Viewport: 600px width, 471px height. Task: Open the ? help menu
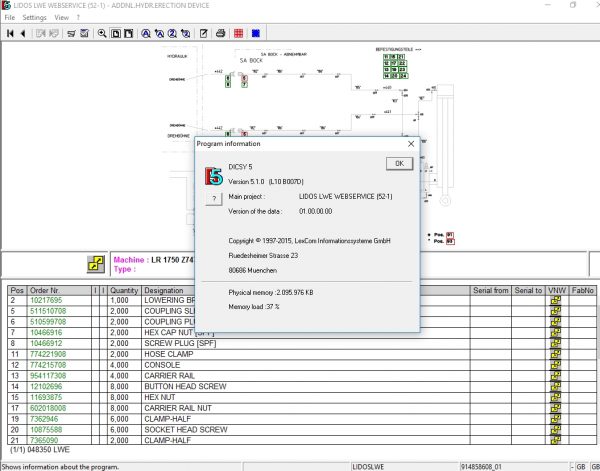click(x=78, y=18)
